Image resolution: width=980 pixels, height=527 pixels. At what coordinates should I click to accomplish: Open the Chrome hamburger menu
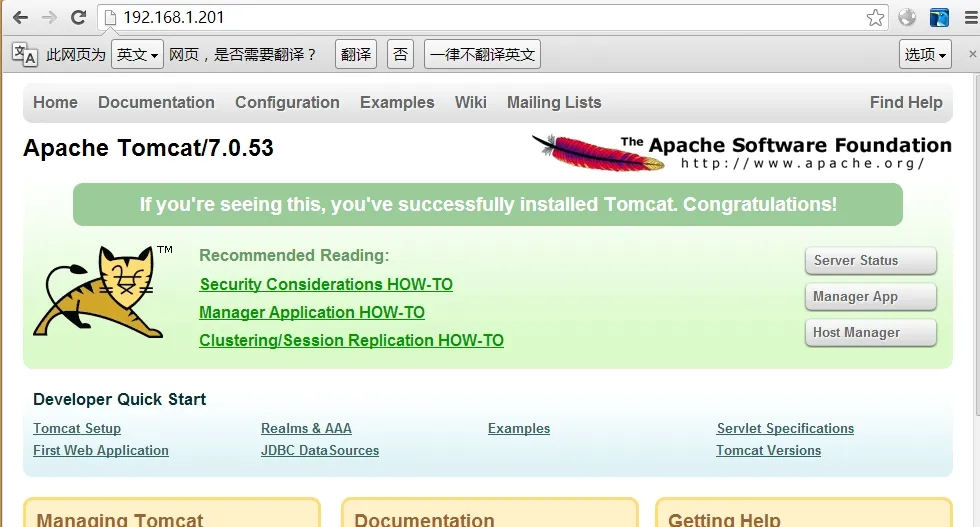[x=971, y=18]
